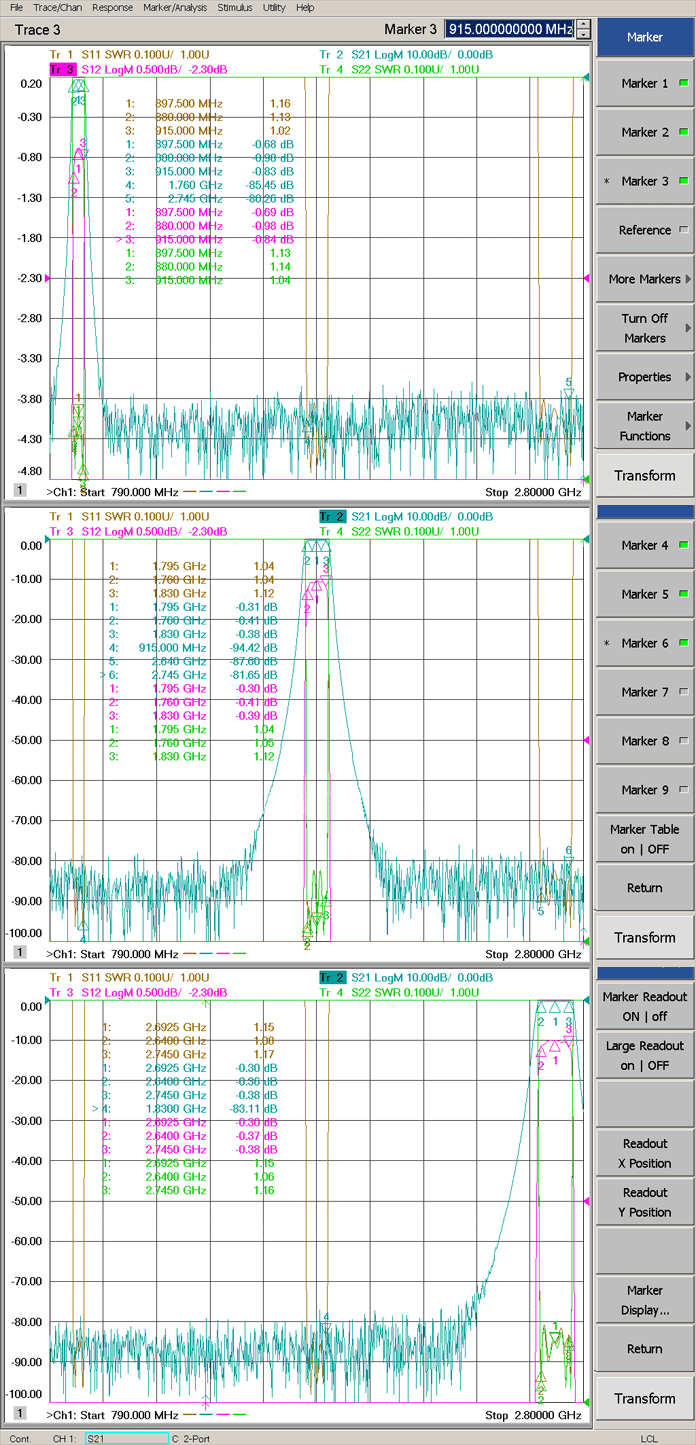Click marker 5 triangle on top plot

568,394
